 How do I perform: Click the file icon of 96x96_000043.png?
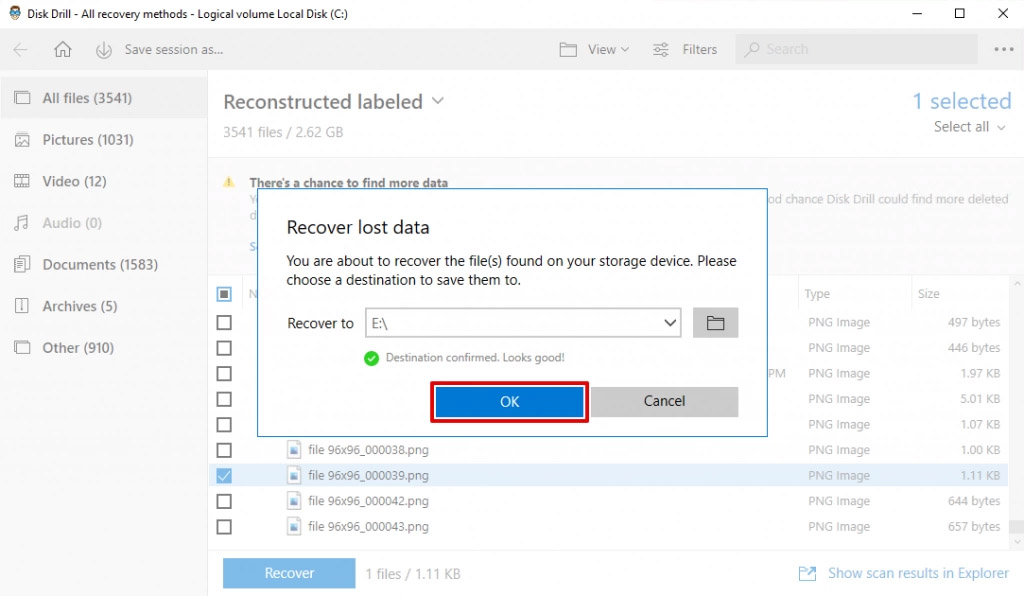point(294,526)
